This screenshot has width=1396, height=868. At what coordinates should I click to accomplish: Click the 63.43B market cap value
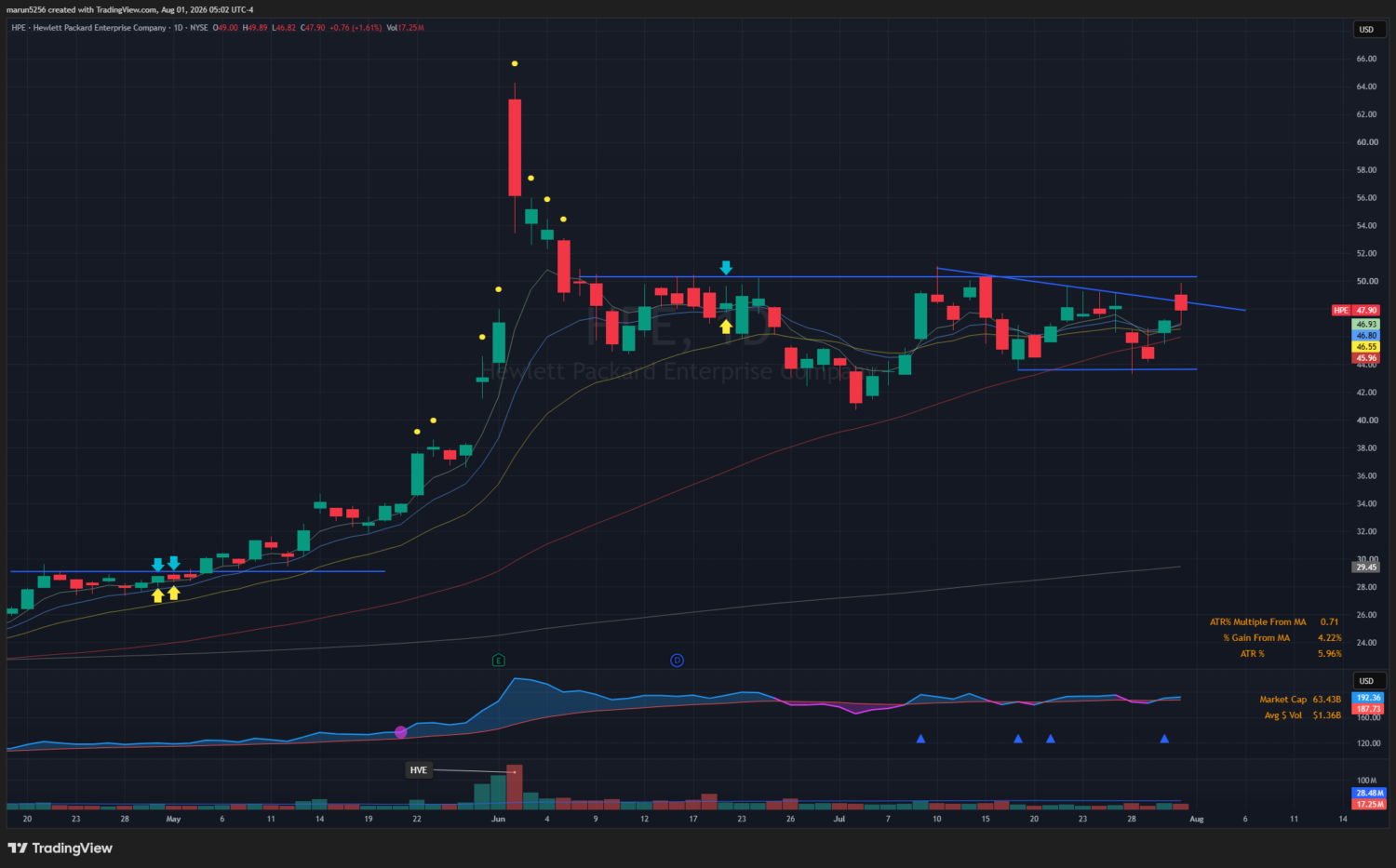[1327, 700]
